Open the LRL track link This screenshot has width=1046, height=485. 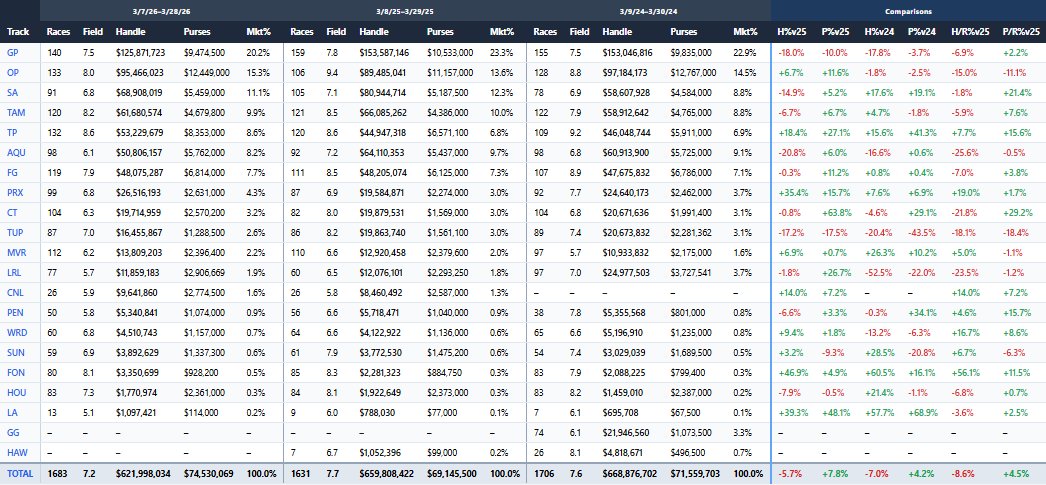click(14, 273)
